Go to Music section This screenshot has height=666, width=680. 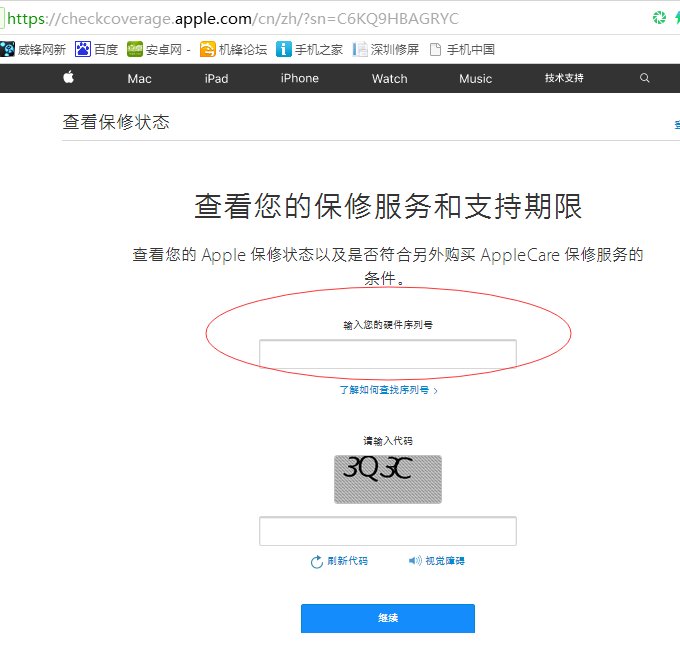click(475, 78)
